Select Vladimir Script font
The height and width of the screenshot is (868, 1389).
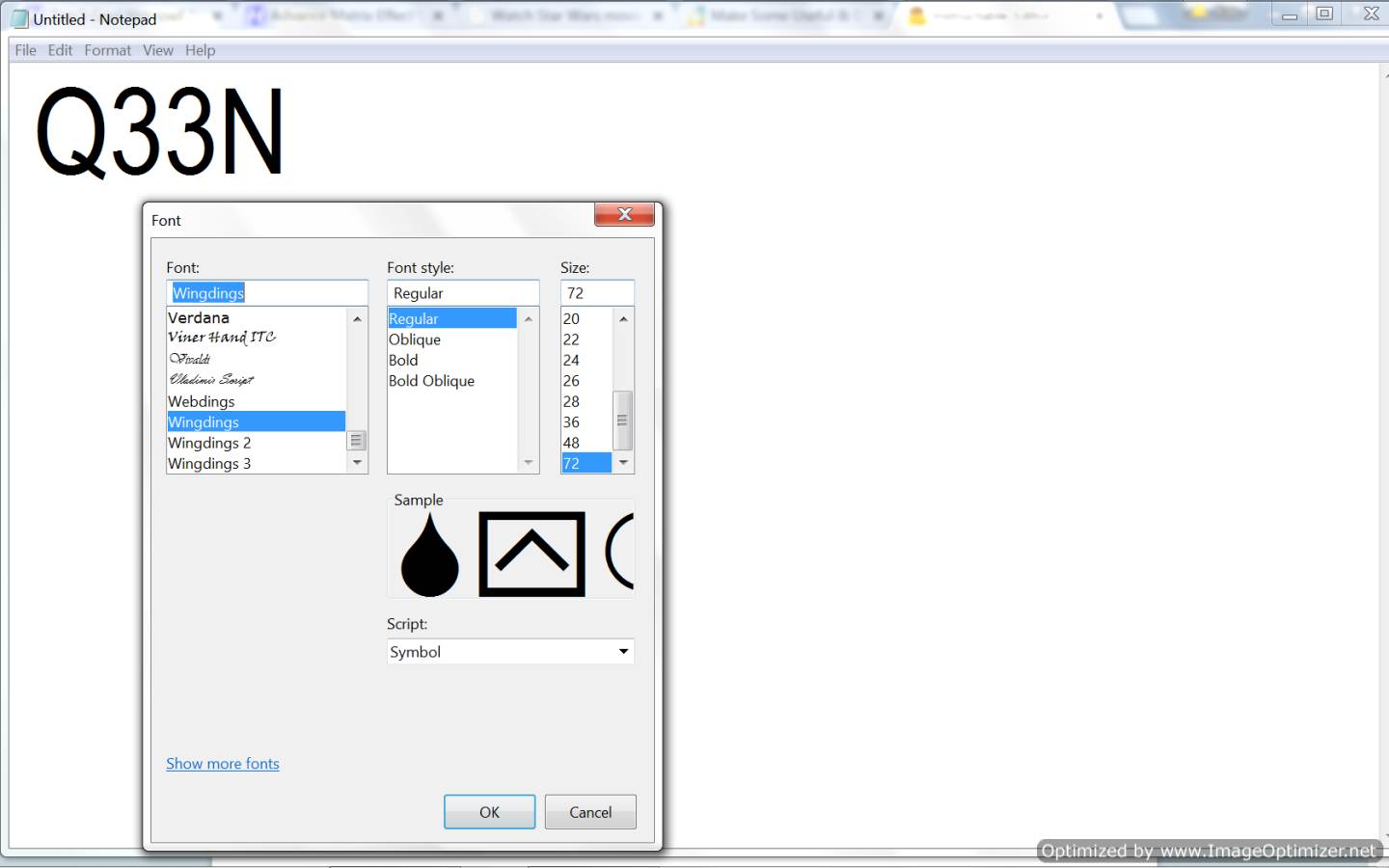(256, 380)
